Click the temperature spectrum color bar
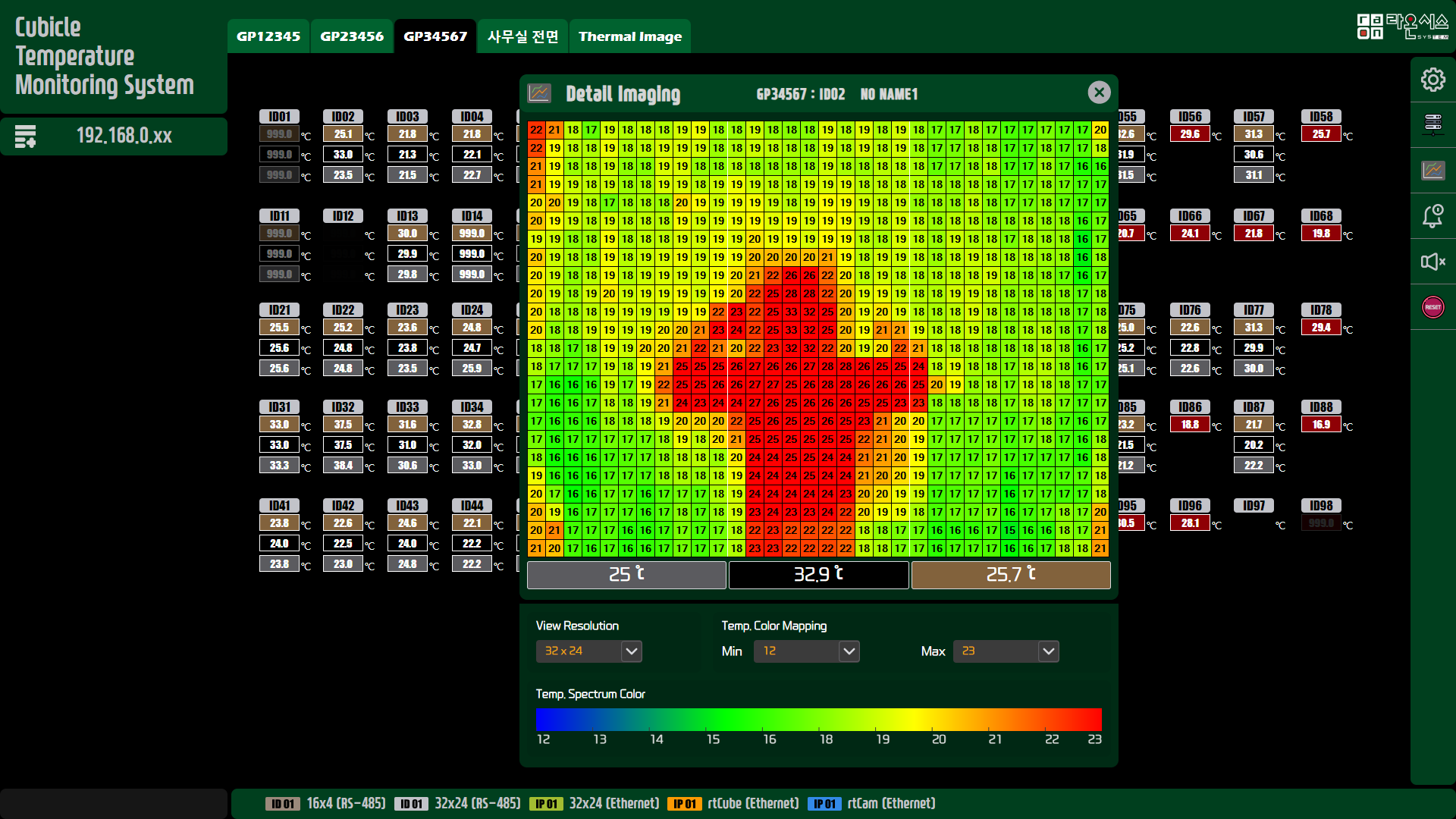Screen dimensions: 1456x819 click(x=819, y=719)
